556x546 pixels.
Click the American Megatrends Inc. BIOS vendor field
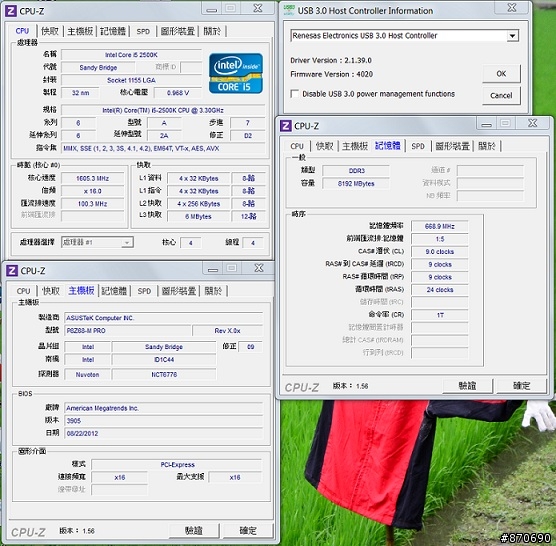pos(163,408)
